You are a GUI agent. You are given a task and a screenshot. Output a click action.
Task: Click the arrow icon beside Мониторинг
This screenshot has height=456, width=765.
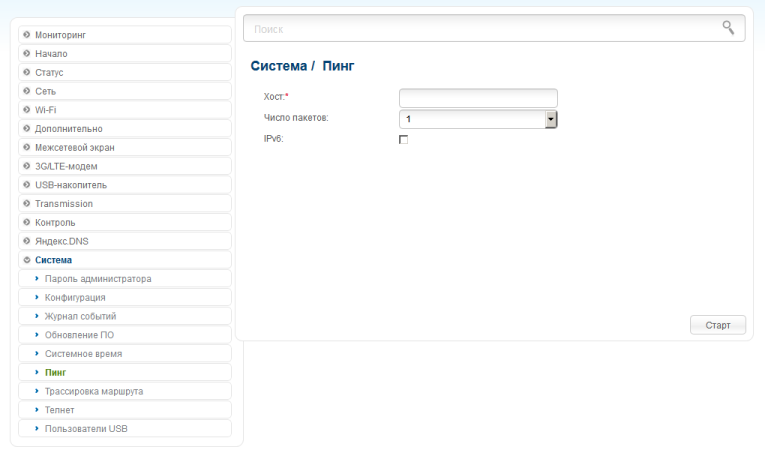(x=27, y=35)
